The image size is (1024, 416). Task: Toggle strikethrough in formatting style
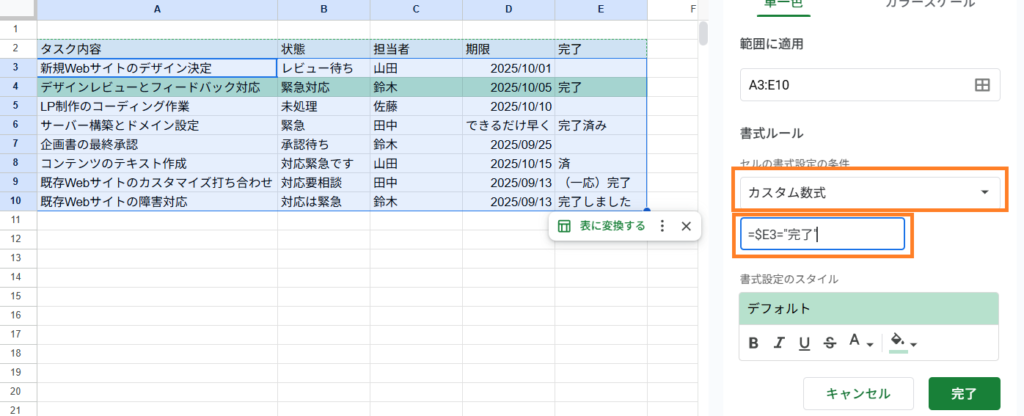click(828, 343)
